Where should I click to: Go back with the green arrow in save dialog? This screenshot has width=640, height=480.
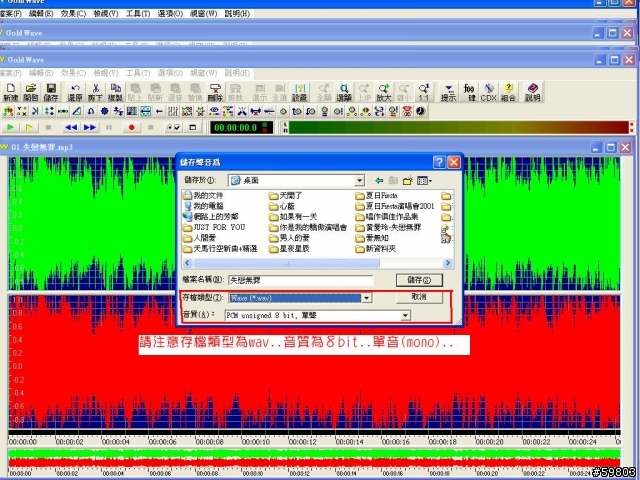tap(379, 180)
